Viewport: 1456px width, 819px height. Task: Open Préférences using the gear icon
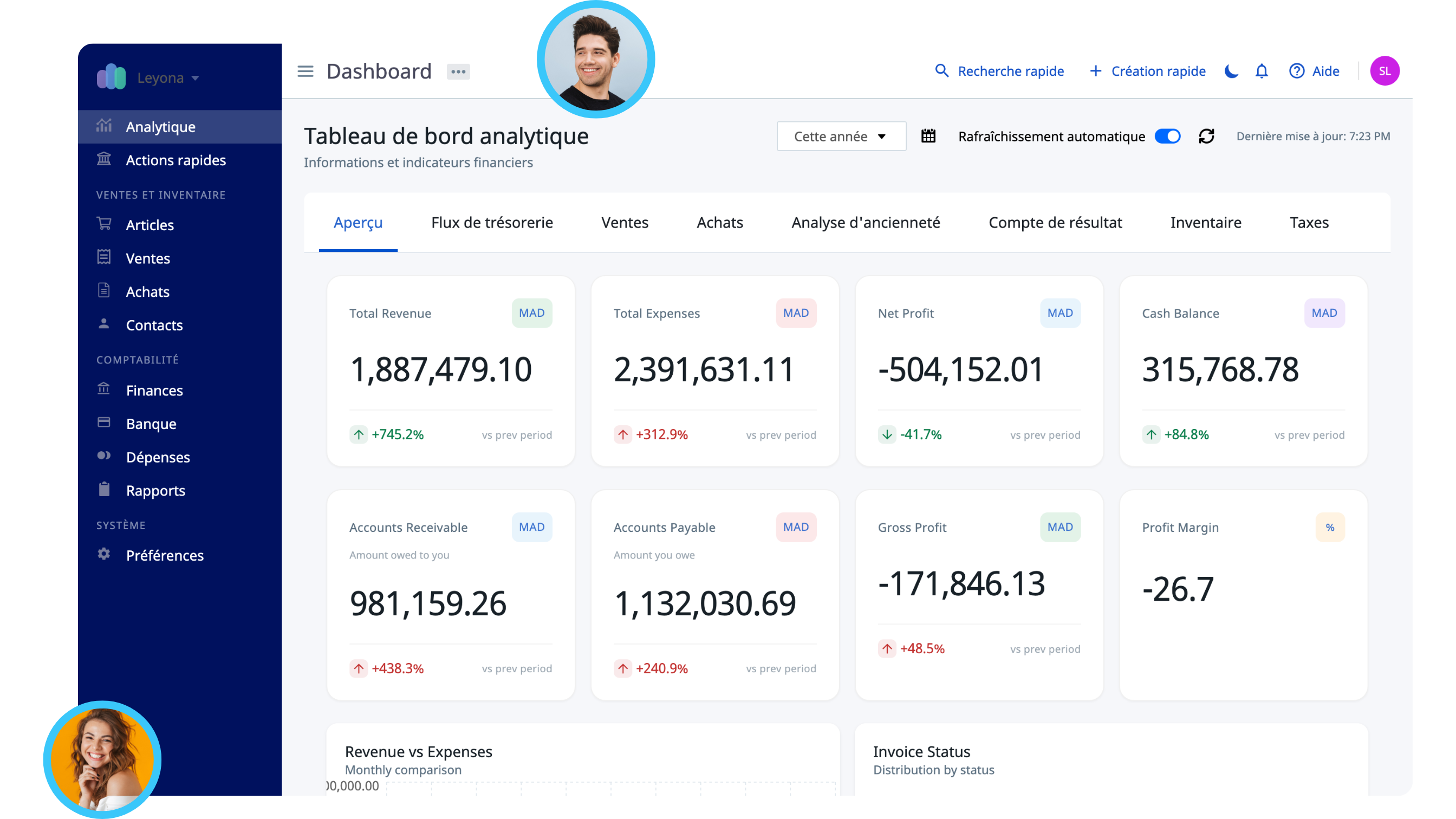[104, 555]
